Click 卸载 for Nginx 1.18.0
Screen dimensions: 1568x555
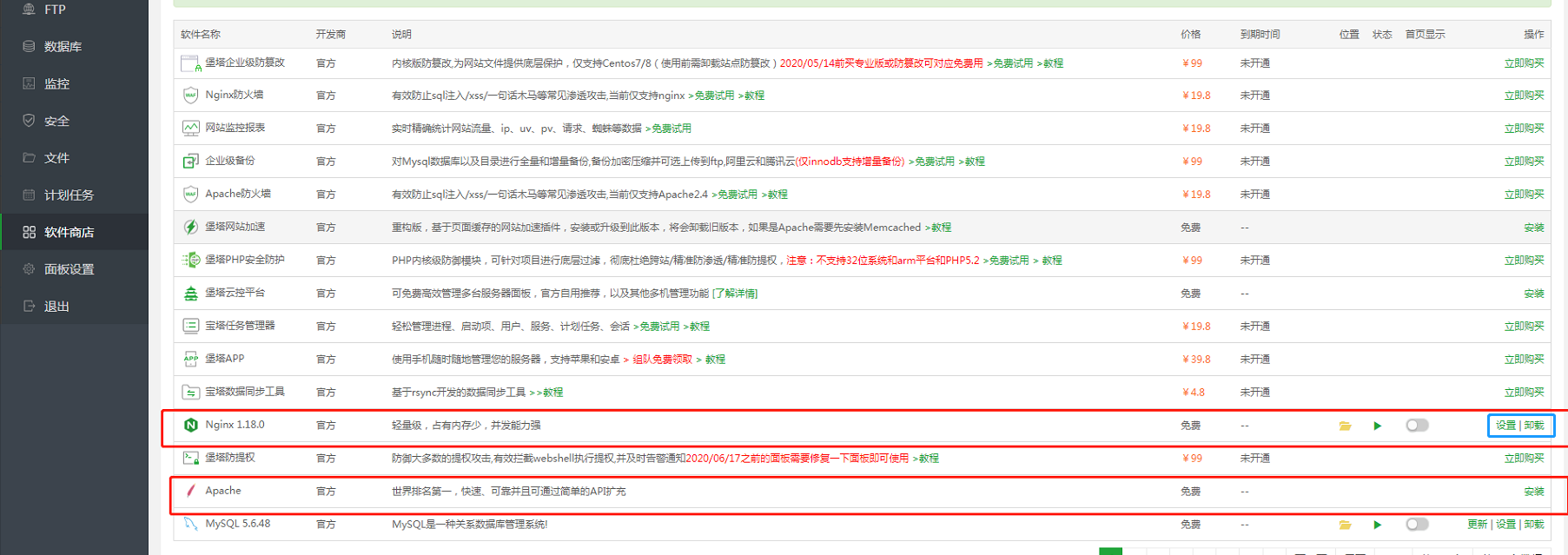tap(1534, 426)
